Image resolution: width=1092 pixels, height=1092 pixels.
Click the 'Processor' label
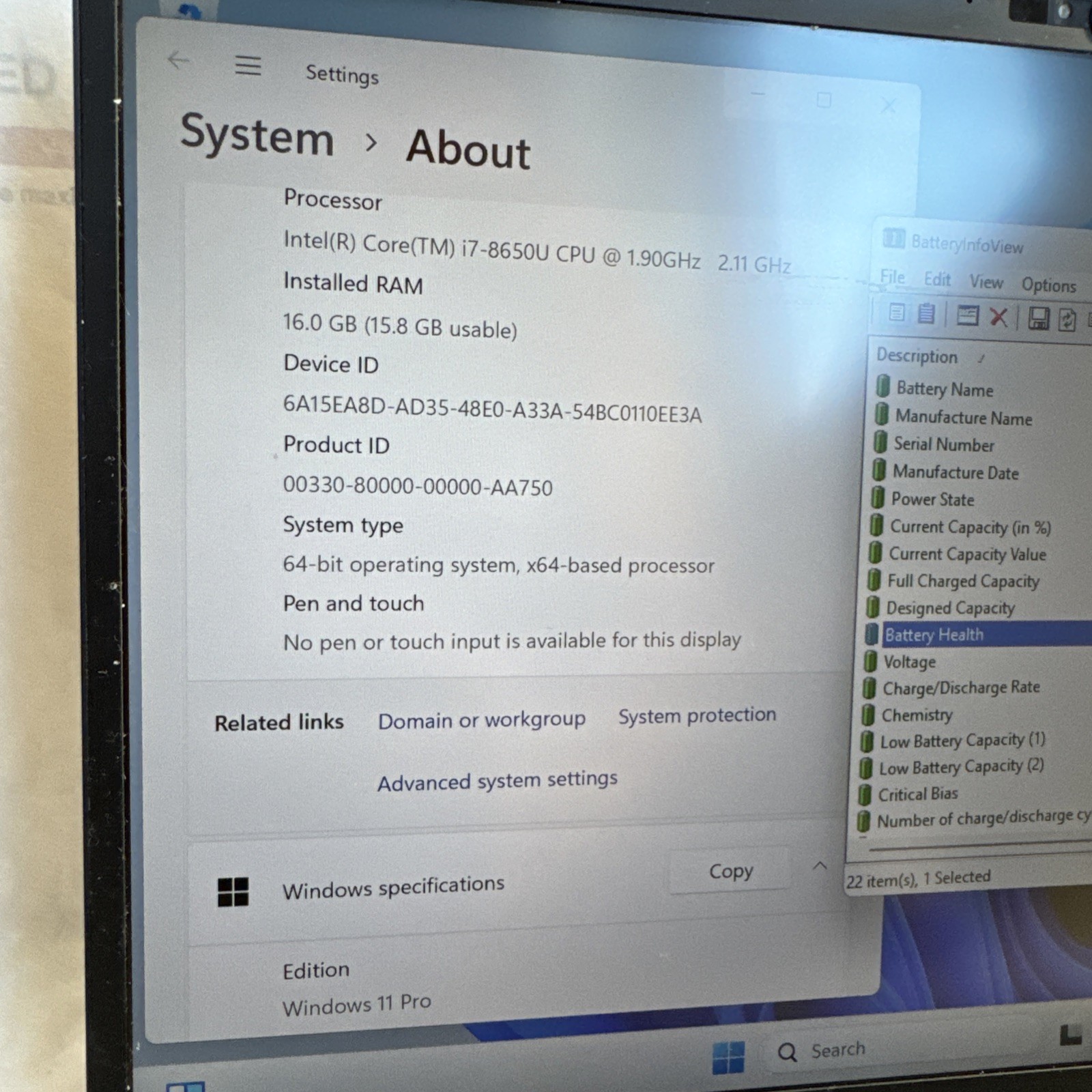[x=332, y=199]
